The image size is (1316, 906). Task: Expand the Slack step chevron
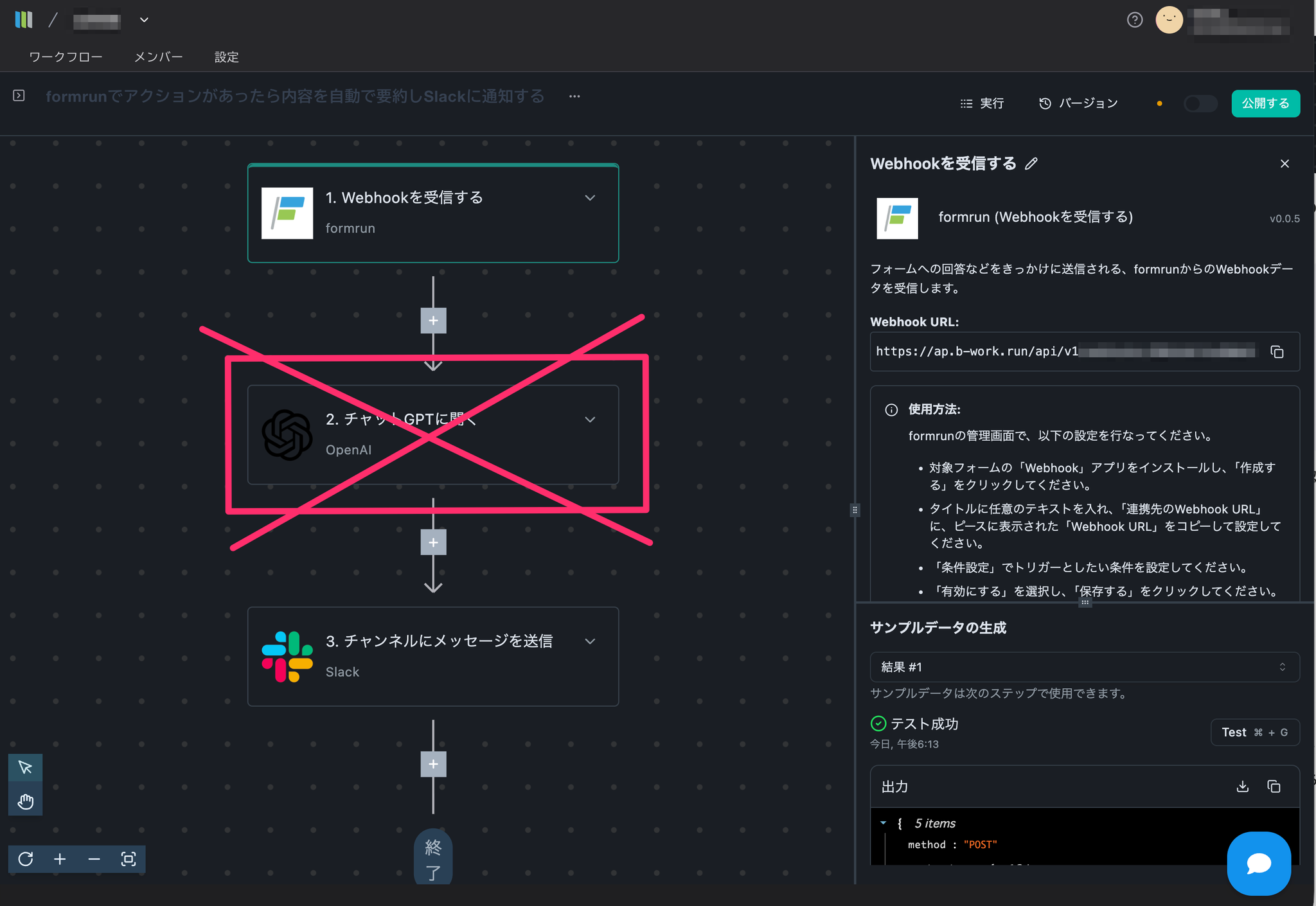590,641
